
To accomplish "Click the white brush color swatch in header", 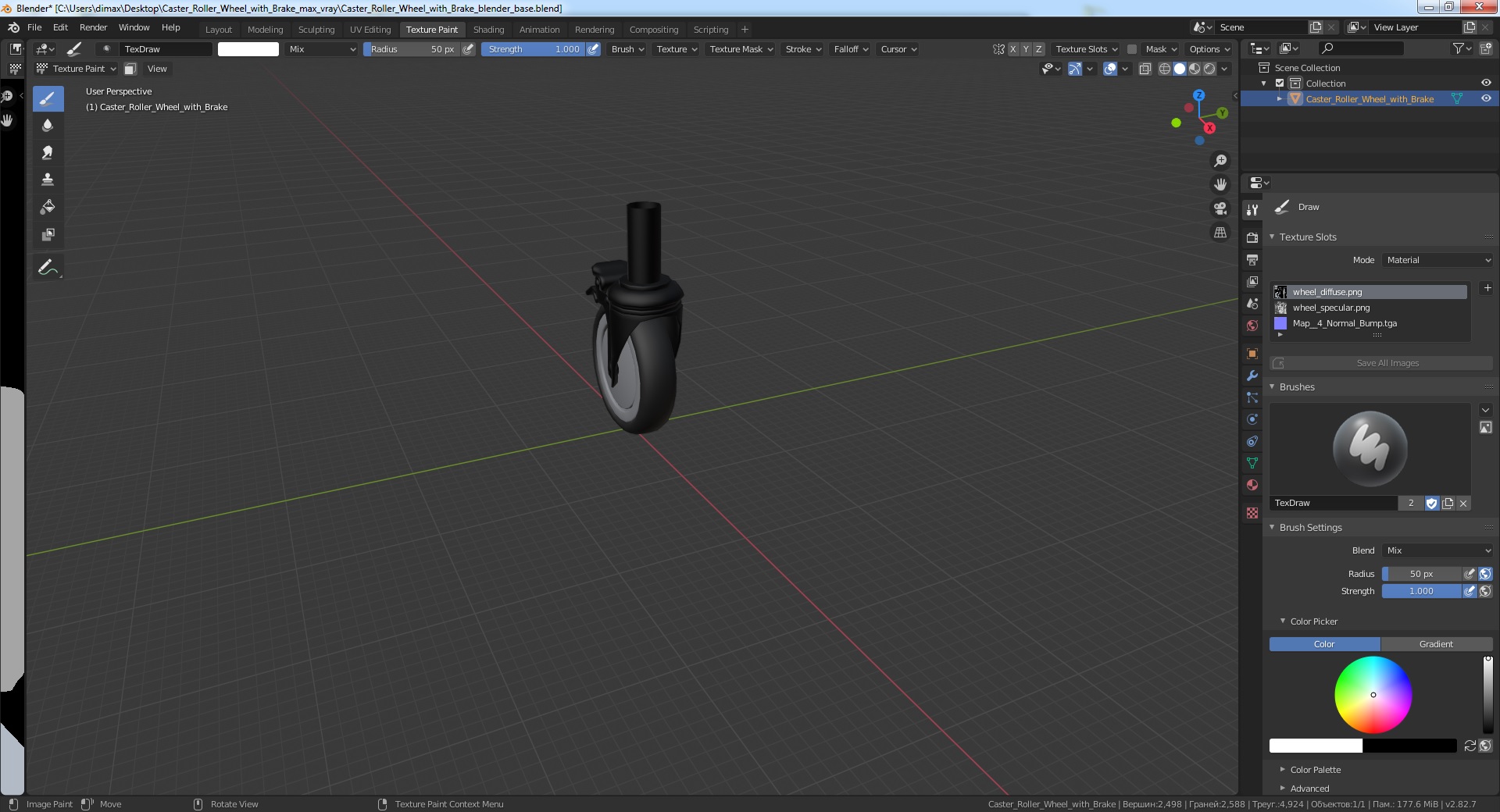I will (248, 49).
